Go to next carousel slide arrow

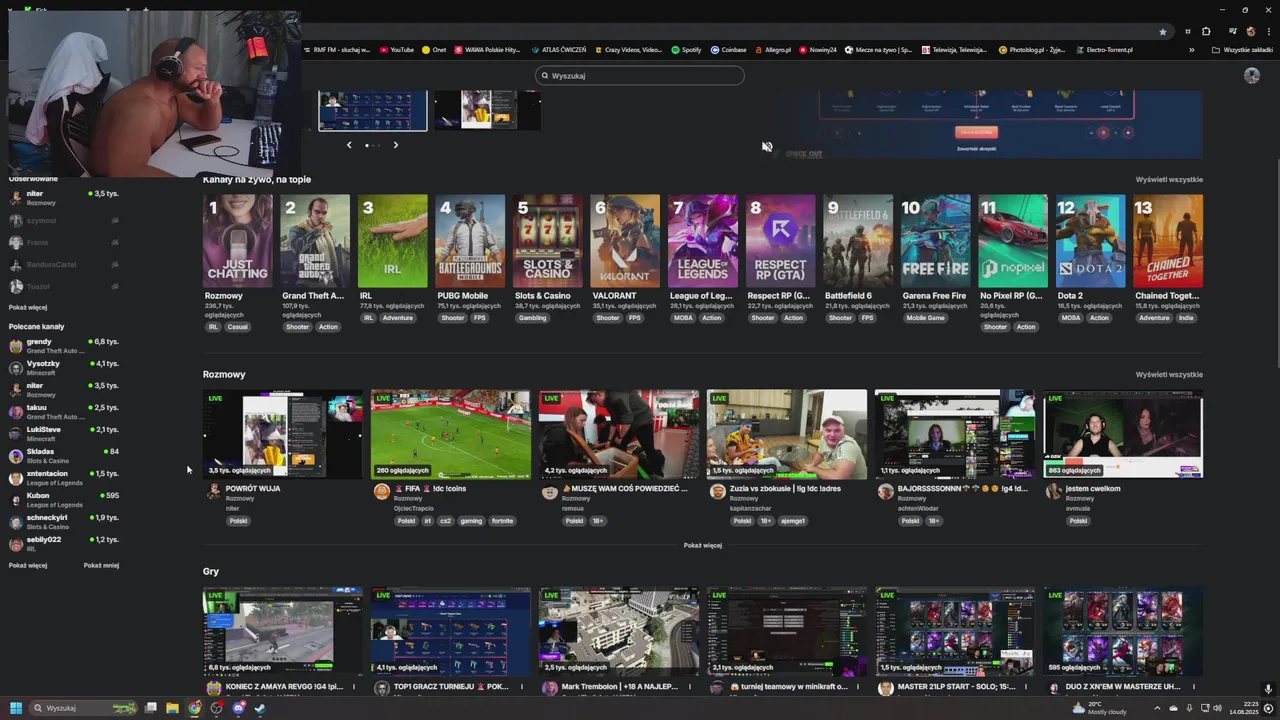395,145
